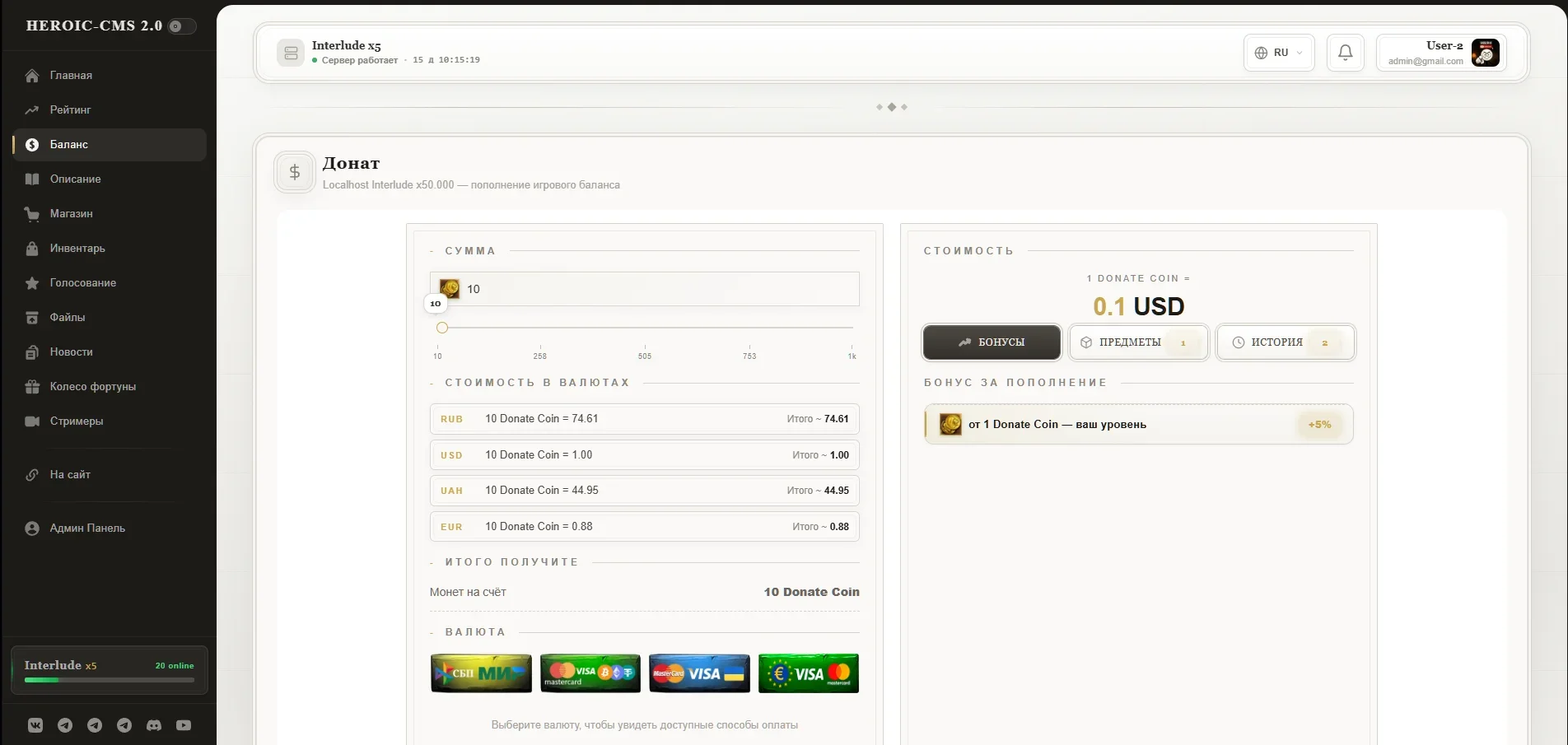Click the cart icon for Магазин
The width and height of the screenshot is (1568, 745).
32,214
